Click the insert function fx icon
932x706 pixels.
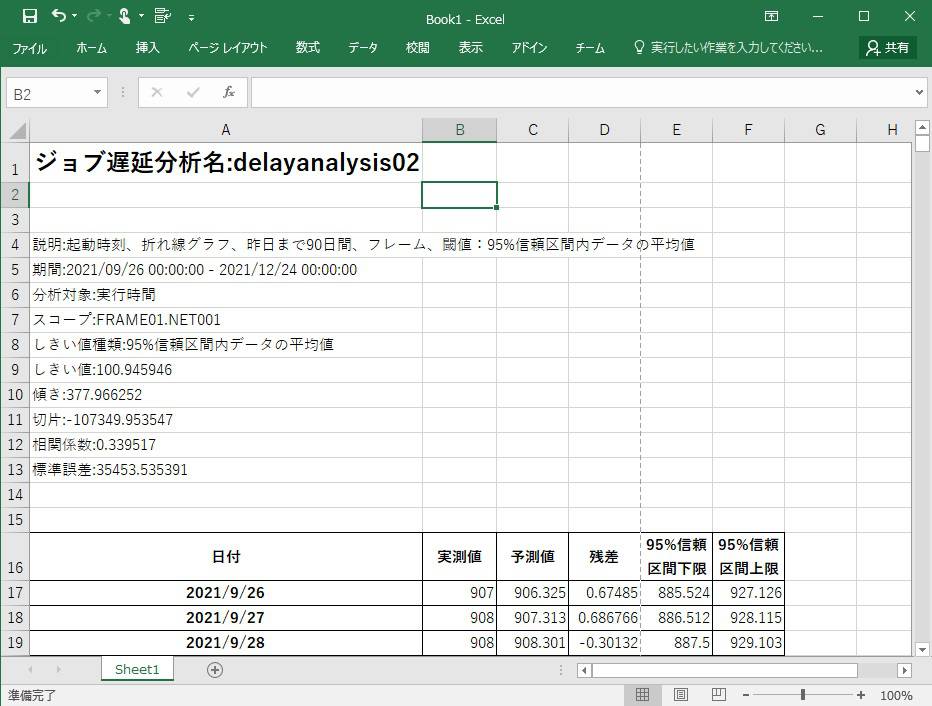tap(229, 92)
